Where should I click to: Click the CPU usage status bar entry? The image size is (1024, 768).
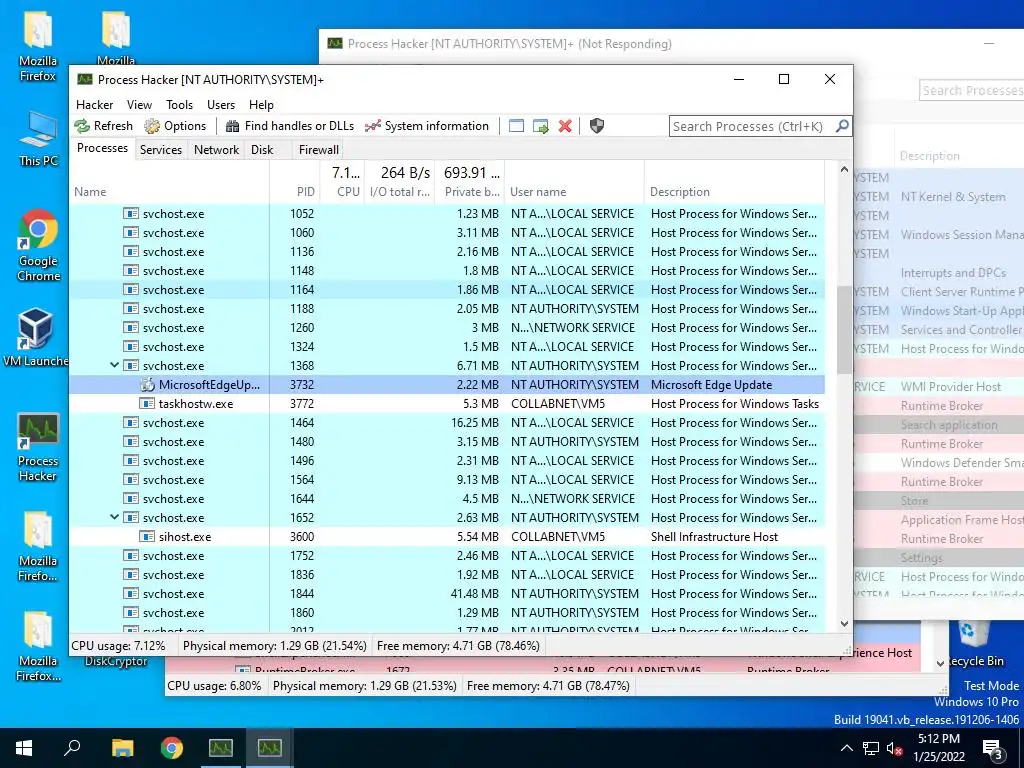(x=118, y=646)
